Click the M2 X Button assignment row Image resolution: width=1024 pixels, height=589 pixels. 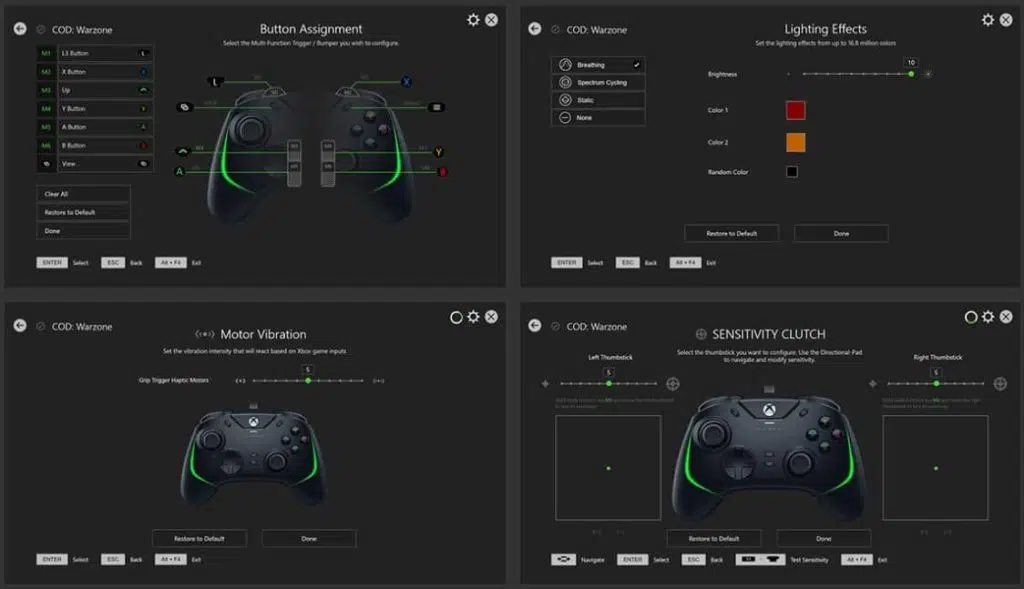(x=95, y=72)
